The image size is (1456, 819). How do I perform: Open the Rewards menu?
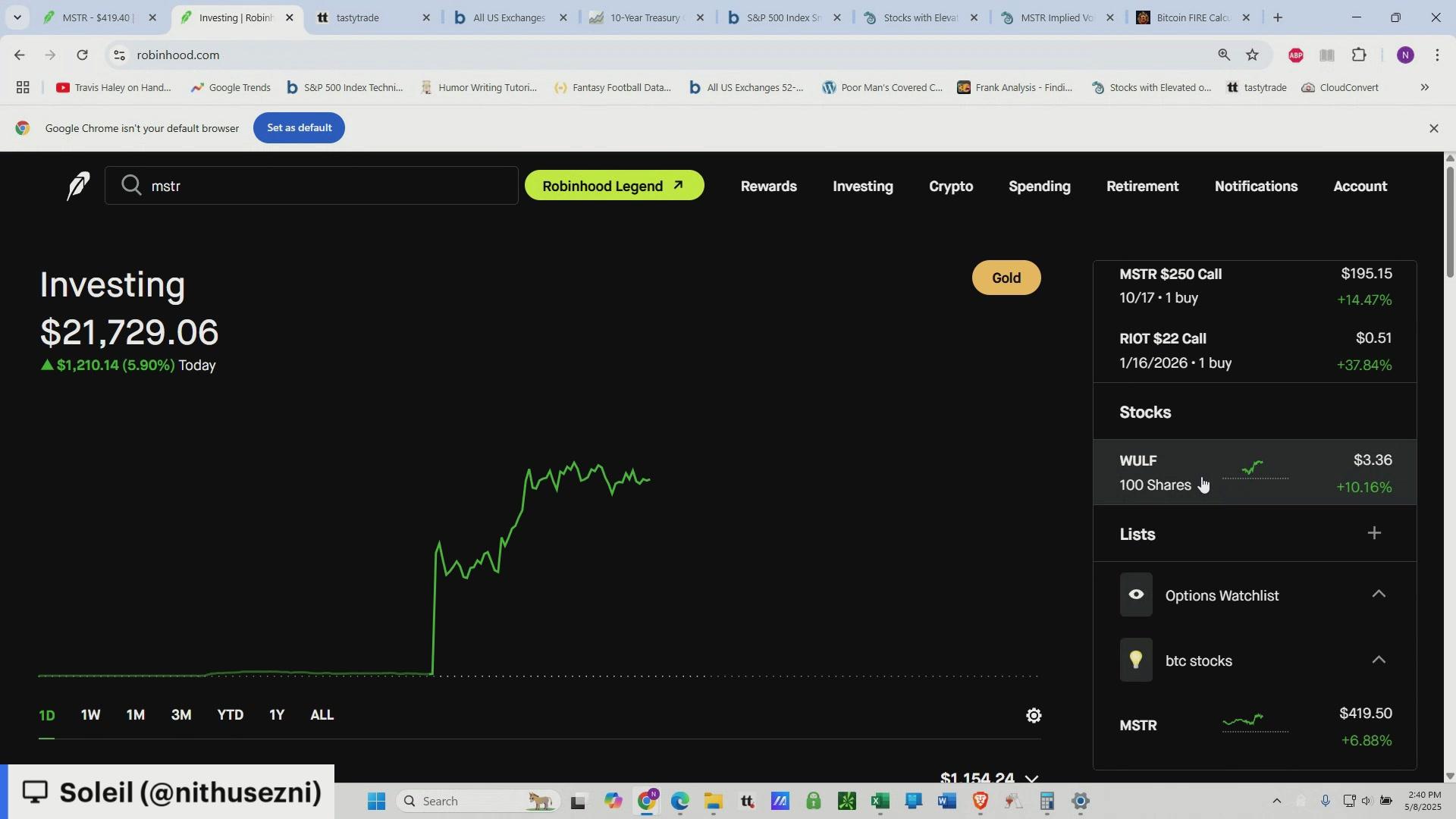768,187
